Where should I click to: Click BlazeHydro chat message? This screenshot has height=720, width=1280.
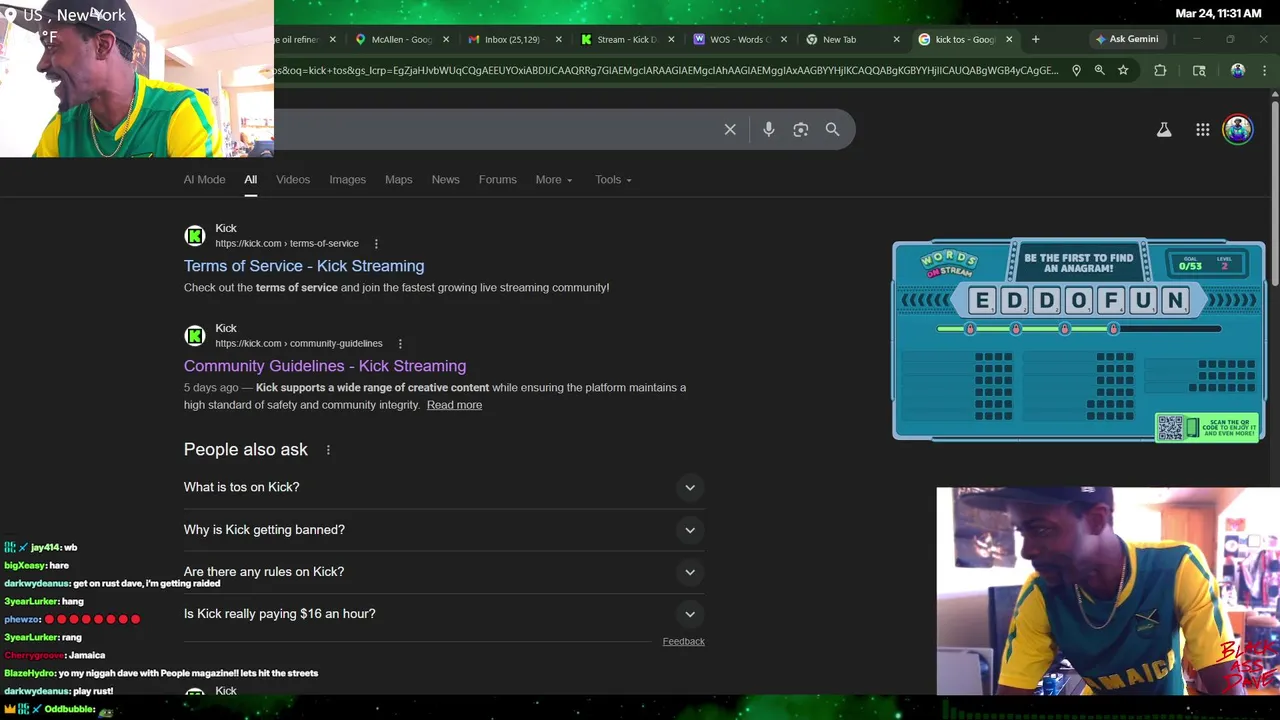(161, 673)
